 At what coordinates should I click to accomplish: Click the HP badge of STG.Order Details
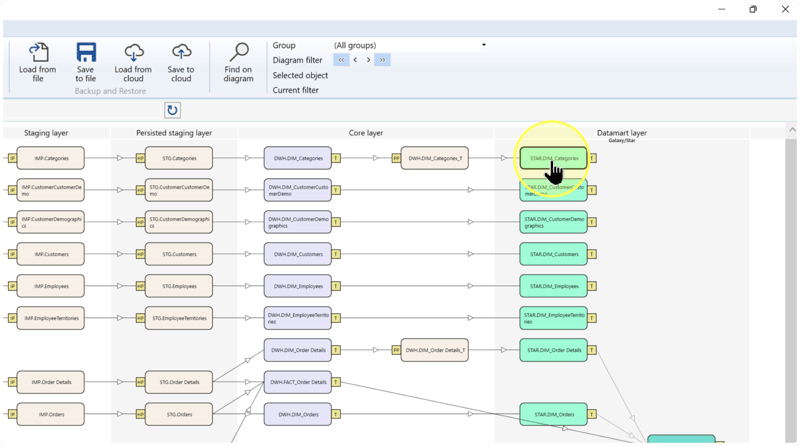pos(140,382)
